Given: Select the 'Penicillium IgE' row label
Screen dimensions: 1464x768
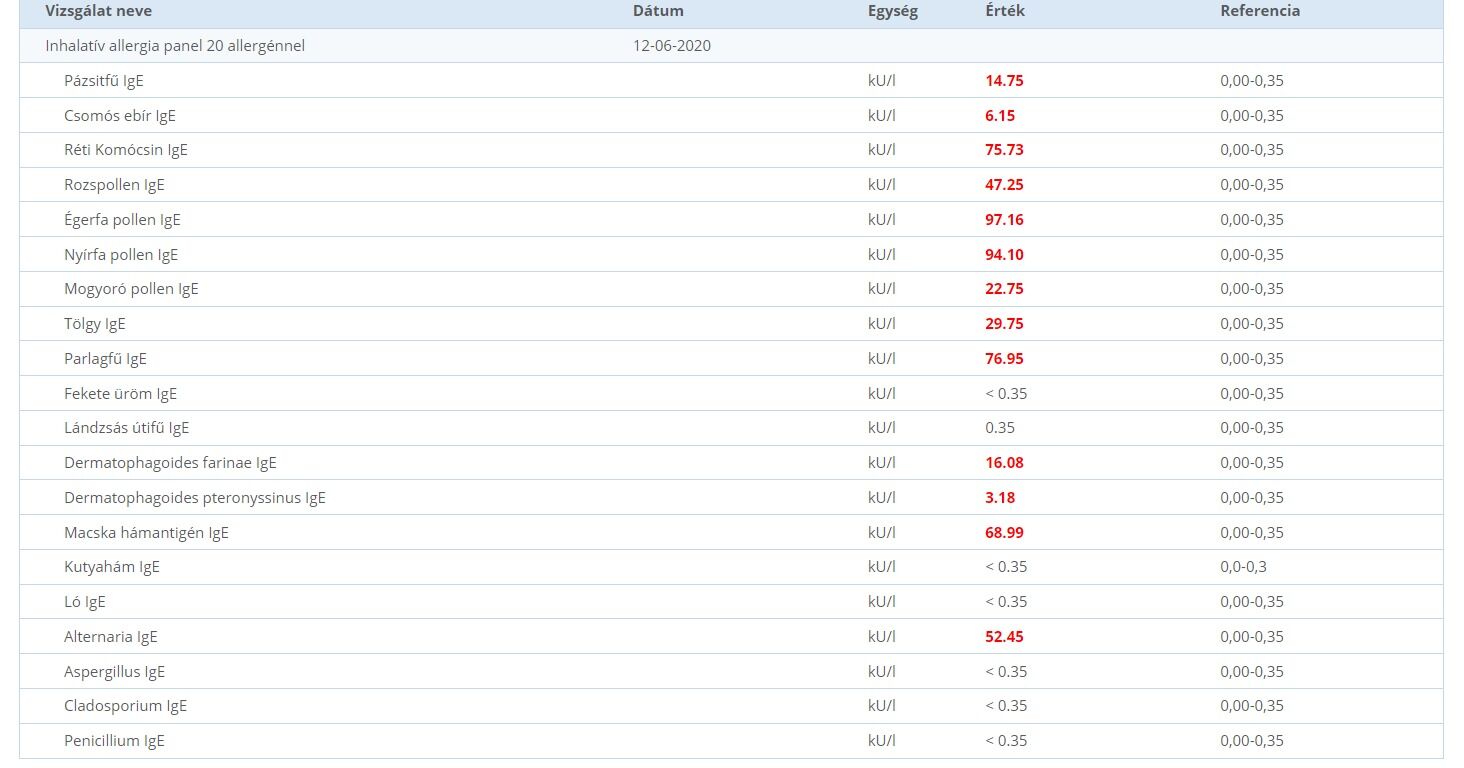Looking at the screenshot, I should [x=114, y=741].
